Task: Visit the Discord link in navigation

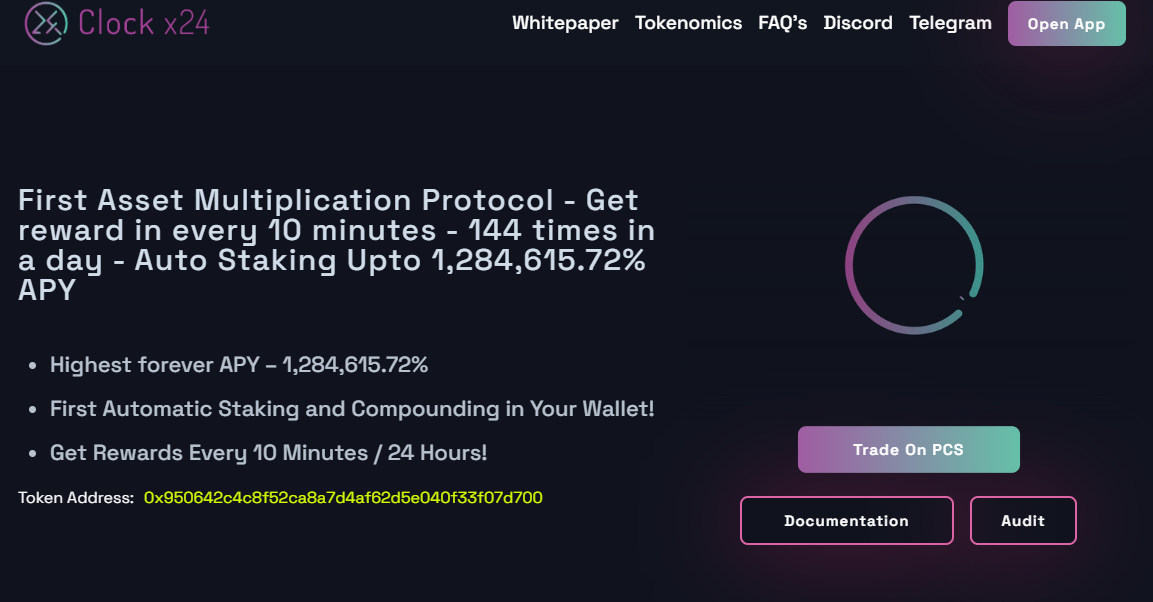Action: [858, 23]
